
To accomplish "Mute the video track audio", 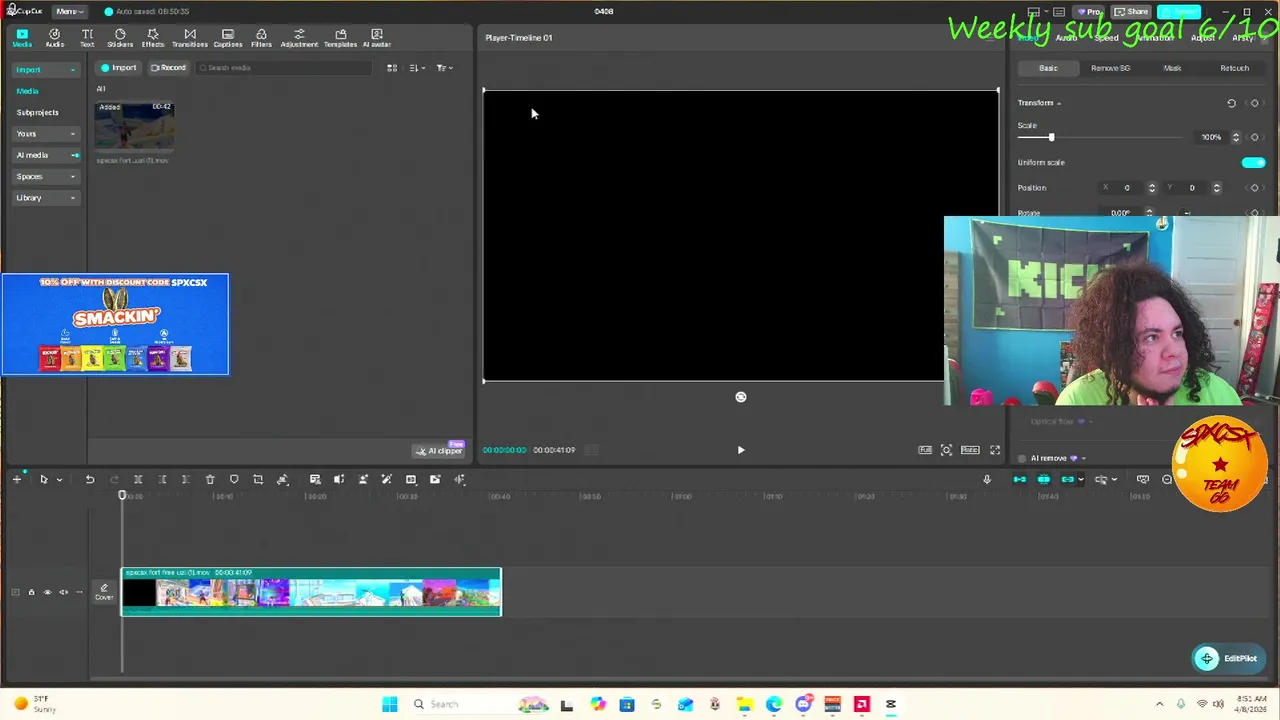I will point(64,592).
